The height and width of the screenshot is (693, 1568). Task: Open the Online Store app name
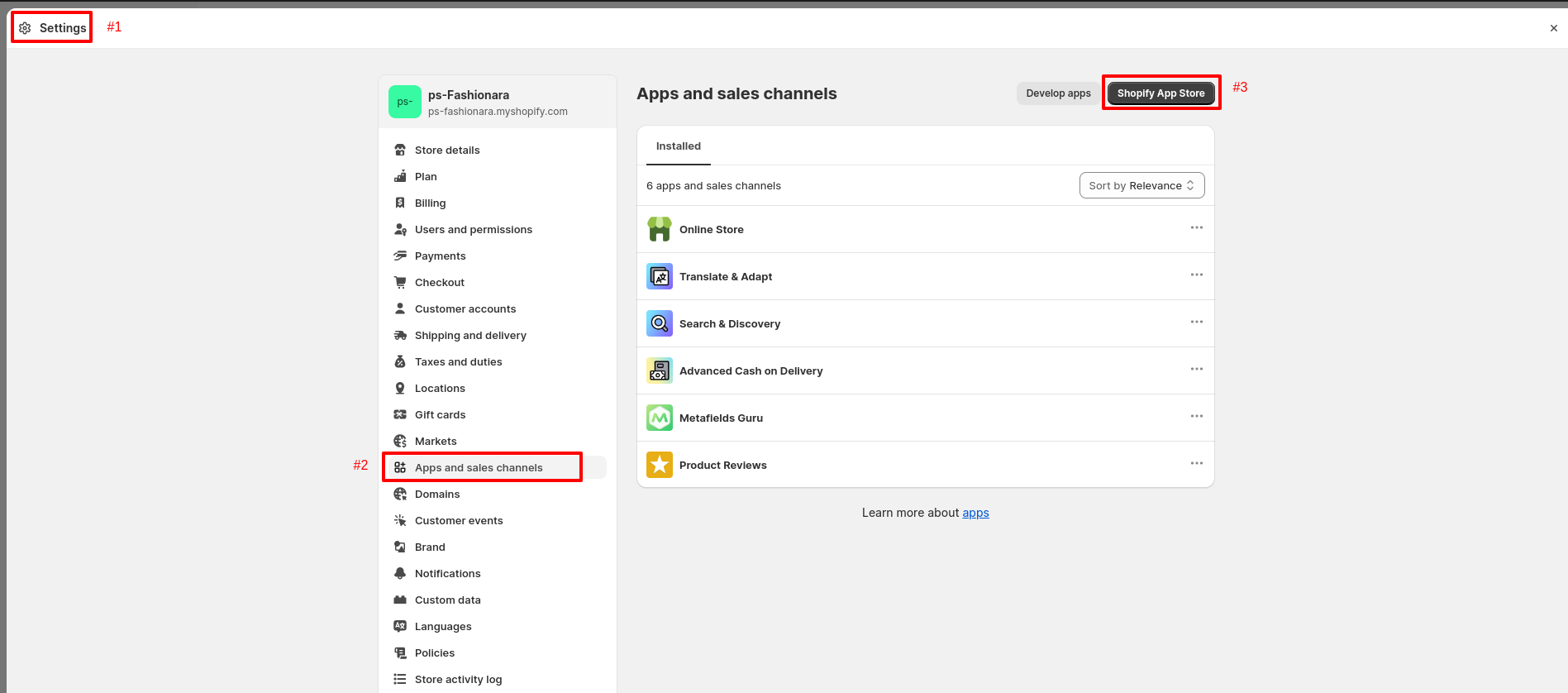click(x=712, y=230)
